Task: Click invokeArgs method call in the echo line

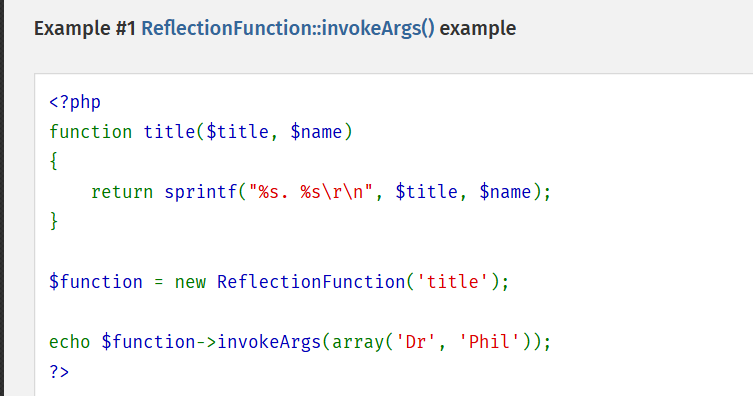Action: coord(269,342)
